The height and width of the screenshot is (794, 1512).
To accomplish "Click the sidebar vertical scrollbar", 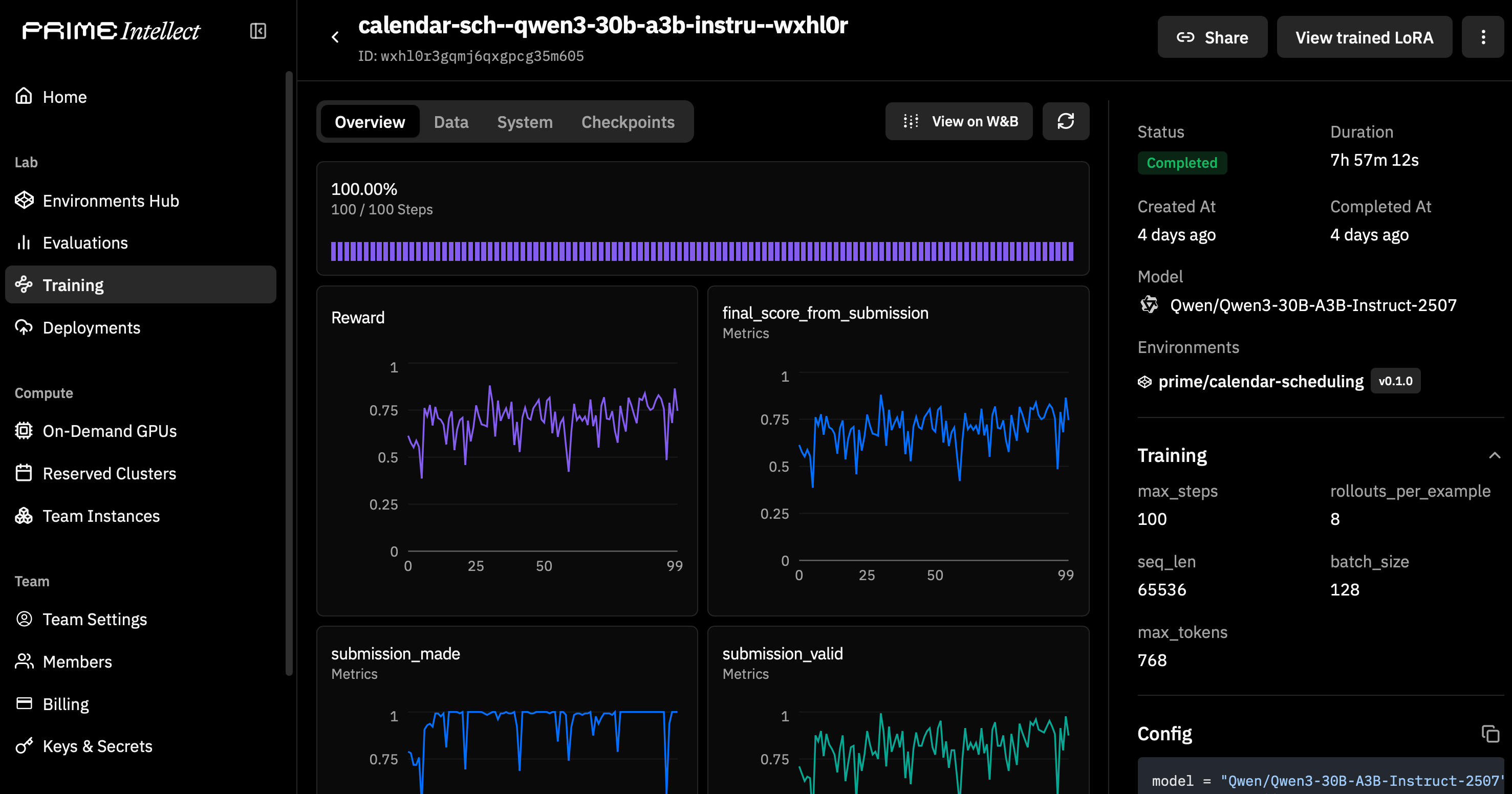I will pyautogui.click(x=289, y=373).
